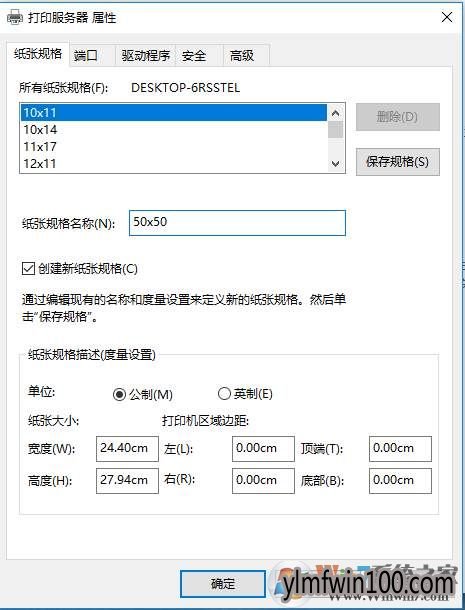Image resolution: width=465 pixels, height=610 pixels.
Task: Click the 高度(H) height field
Action: coord(127,481)
